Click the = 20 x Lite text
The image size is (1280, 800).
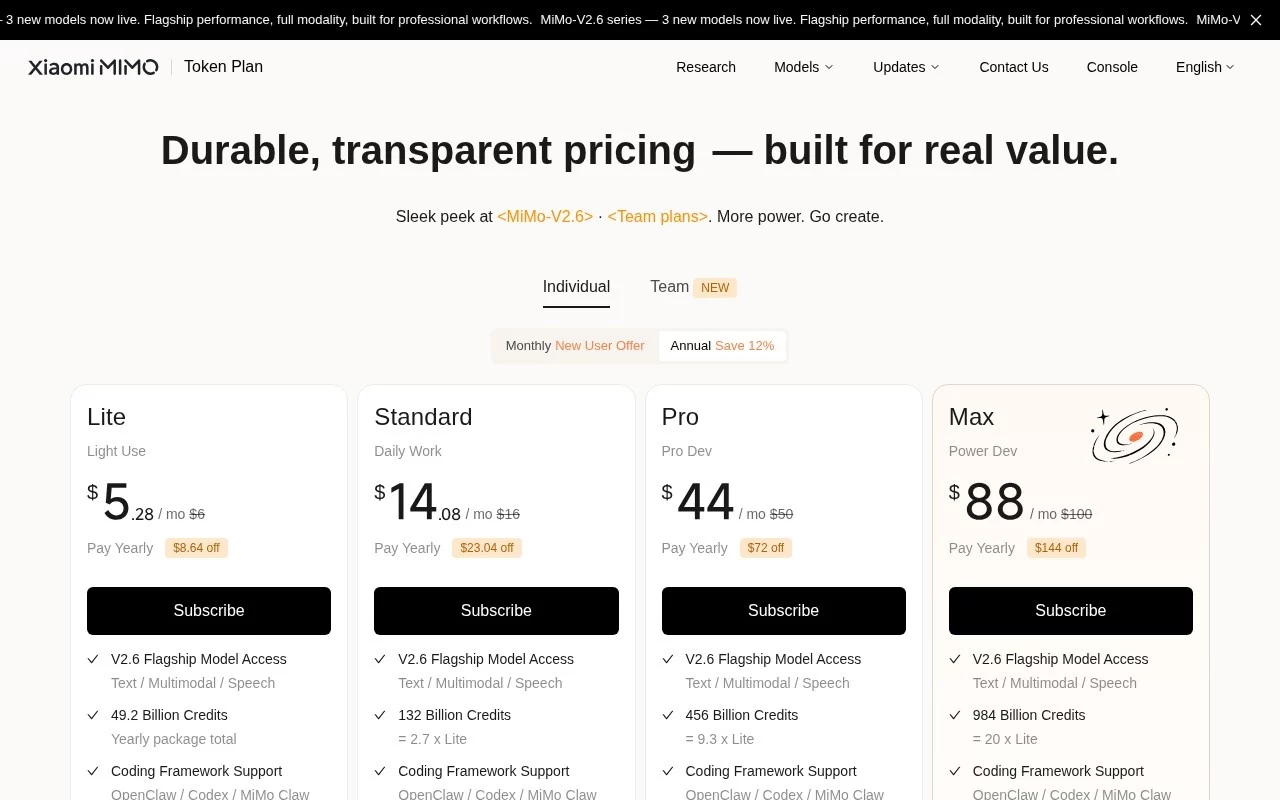[1005, 739]
